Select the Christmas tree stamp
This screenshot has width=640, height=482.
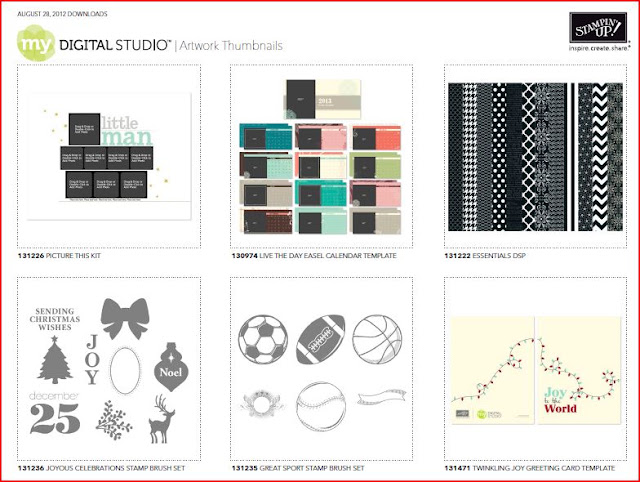55,360
